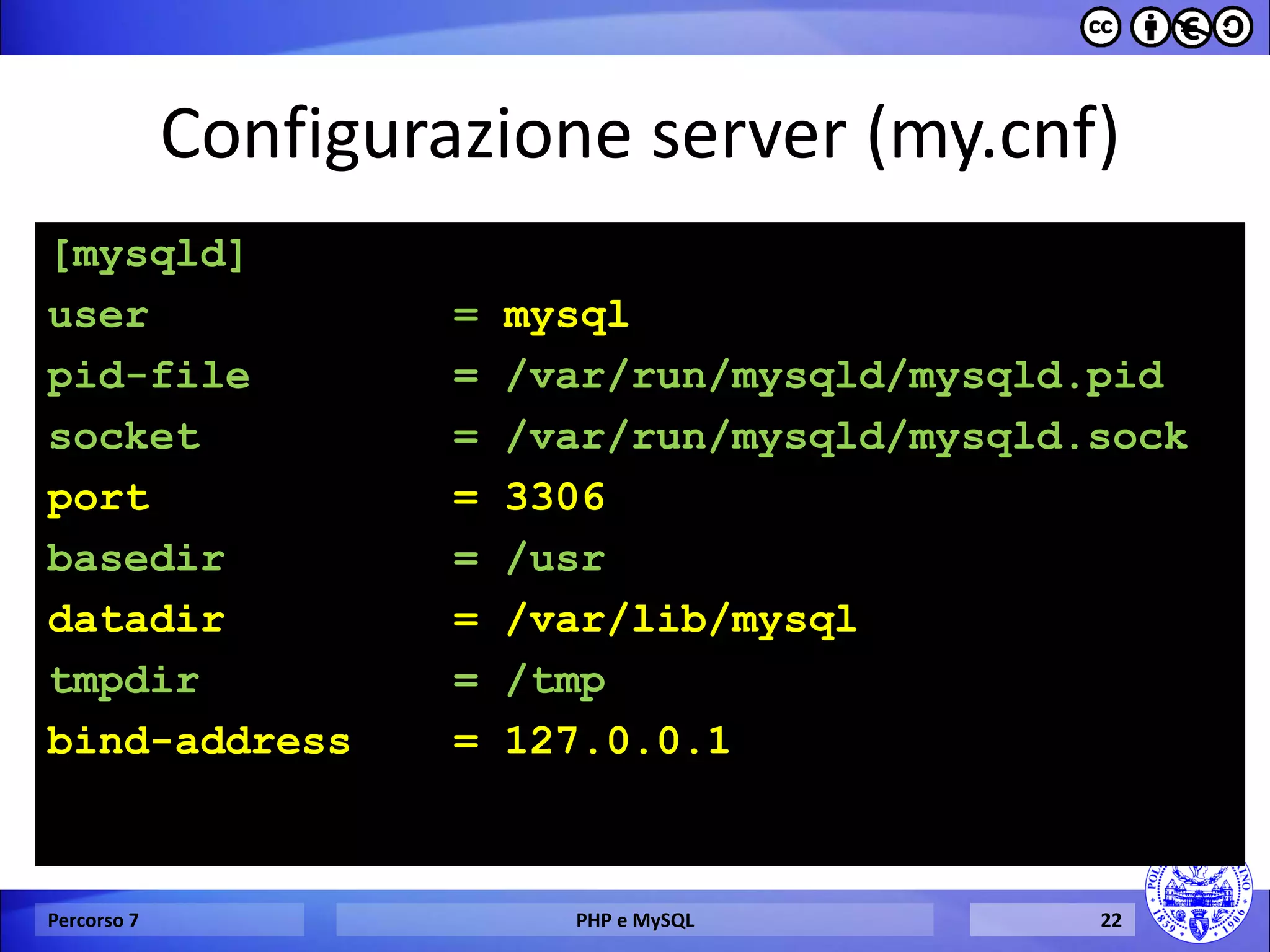This screenshot has width=1270, height=952.
Task: Click the tmpdir value '/tmp'
Action: 555,681
